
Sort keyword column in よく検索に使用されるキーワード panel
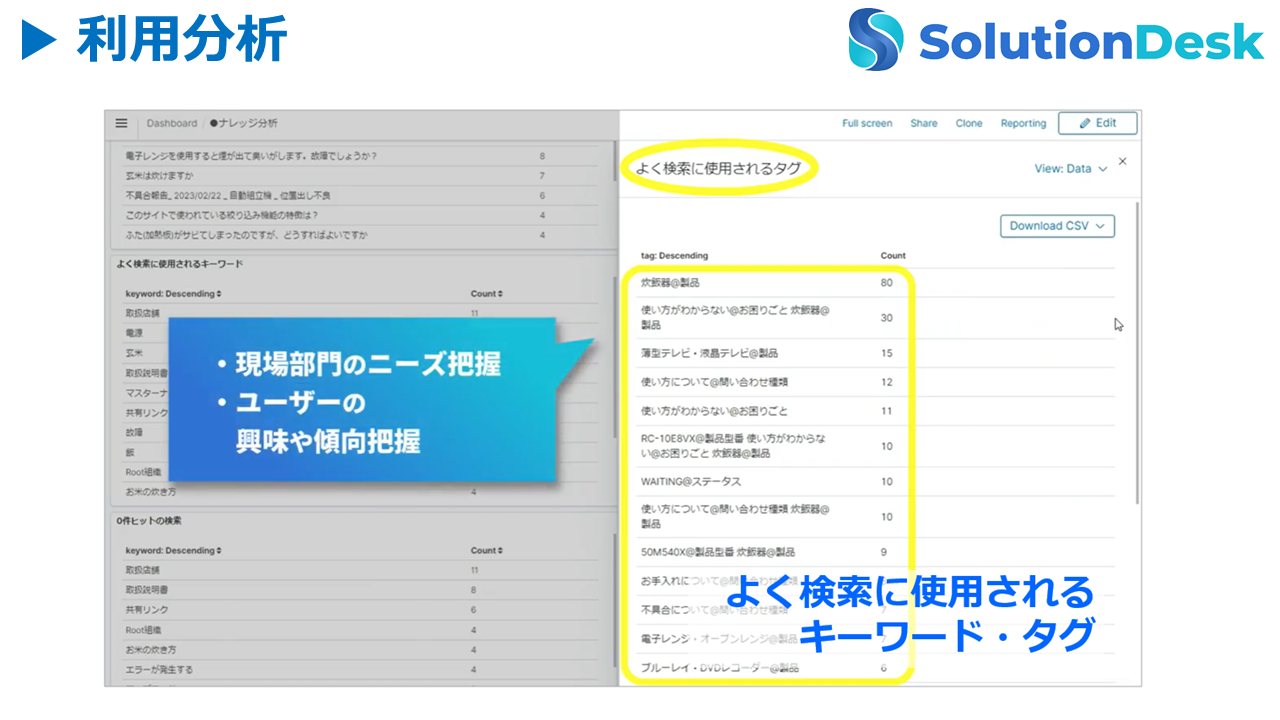pyautogui.click(x=173, y=294)
